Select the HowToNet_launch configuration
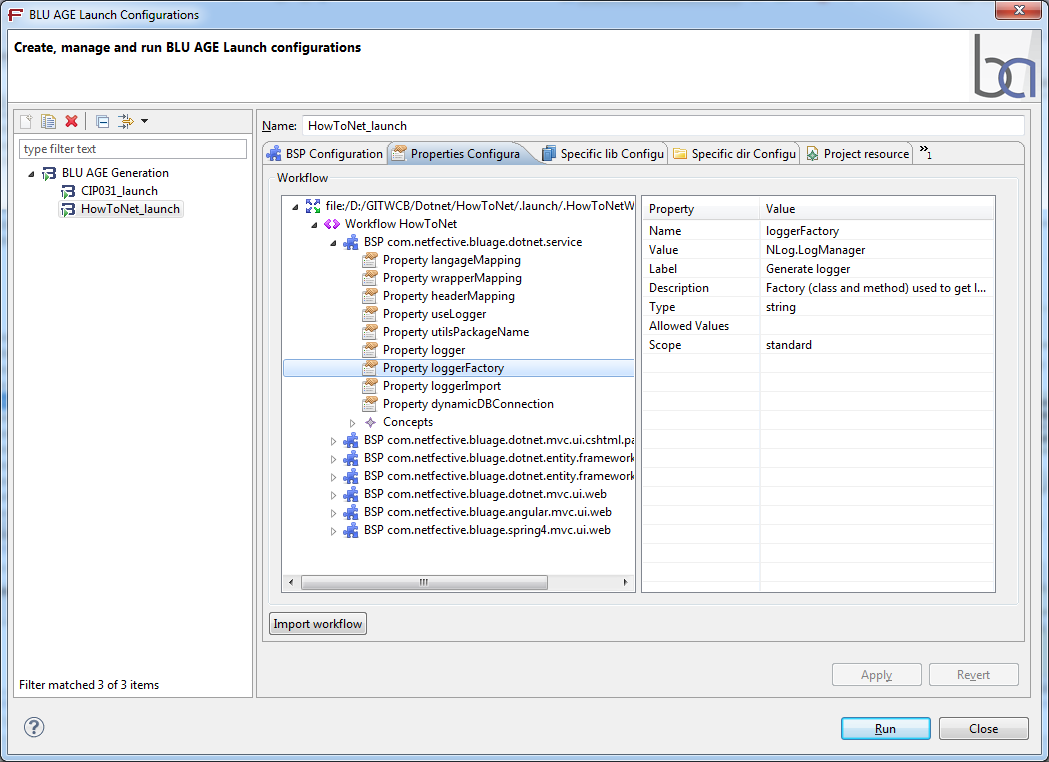 (130, 209)
